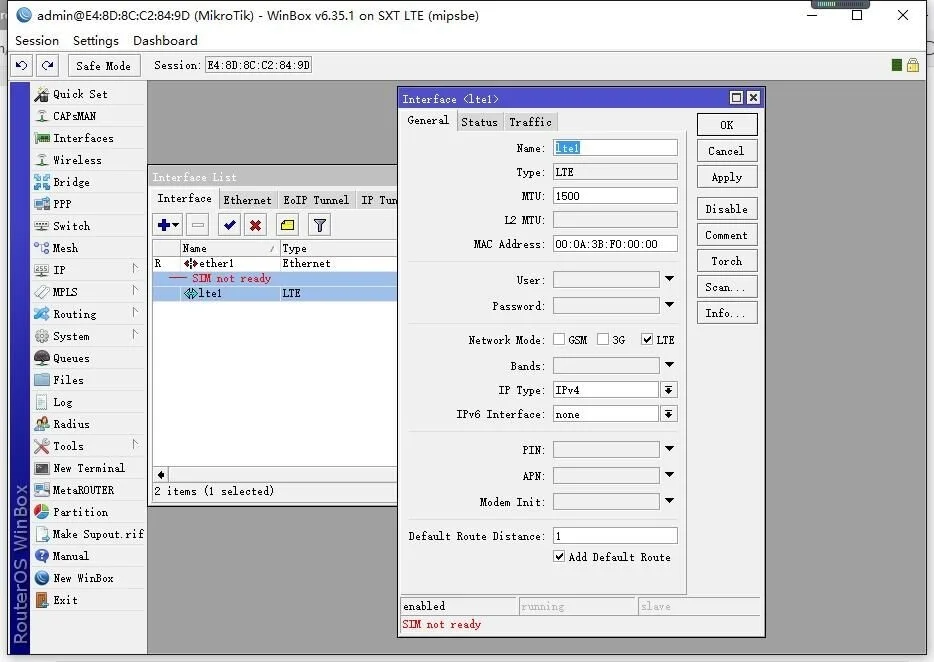This screenshot has height=662, width=934.
Task: Click the Disable button
Action: click(x=727, y=209)
